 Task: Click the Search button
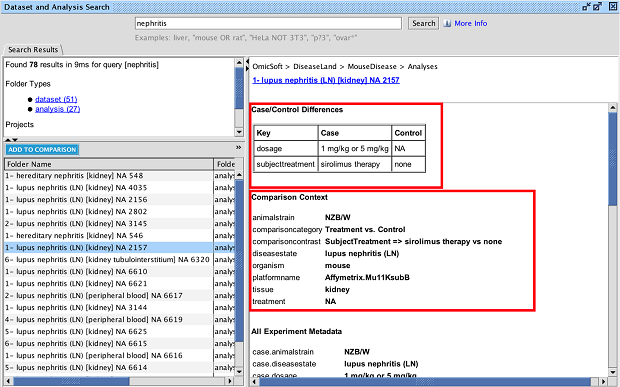(423, 23)
